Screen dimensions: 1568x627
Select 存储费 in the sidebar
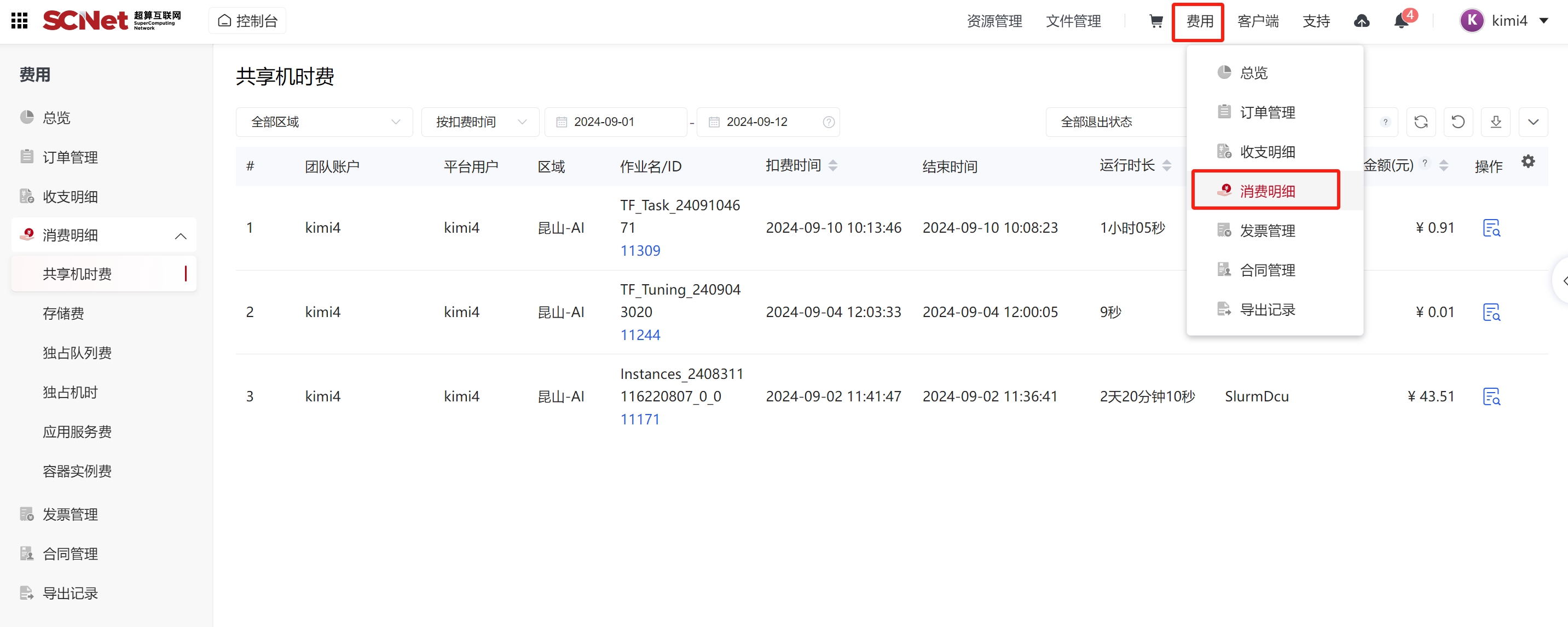point(63,313)
